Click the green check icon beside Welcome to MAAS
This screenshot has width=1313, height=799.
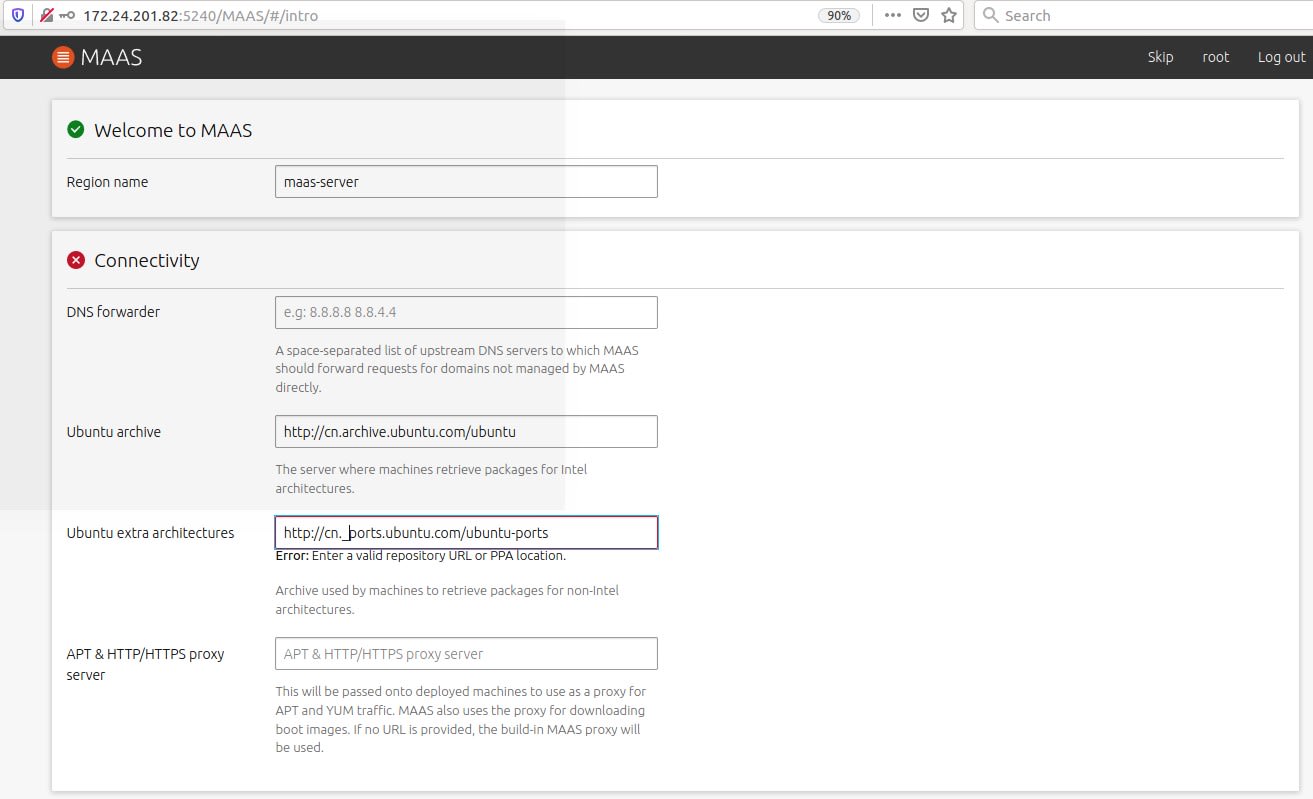click(76, 130)
